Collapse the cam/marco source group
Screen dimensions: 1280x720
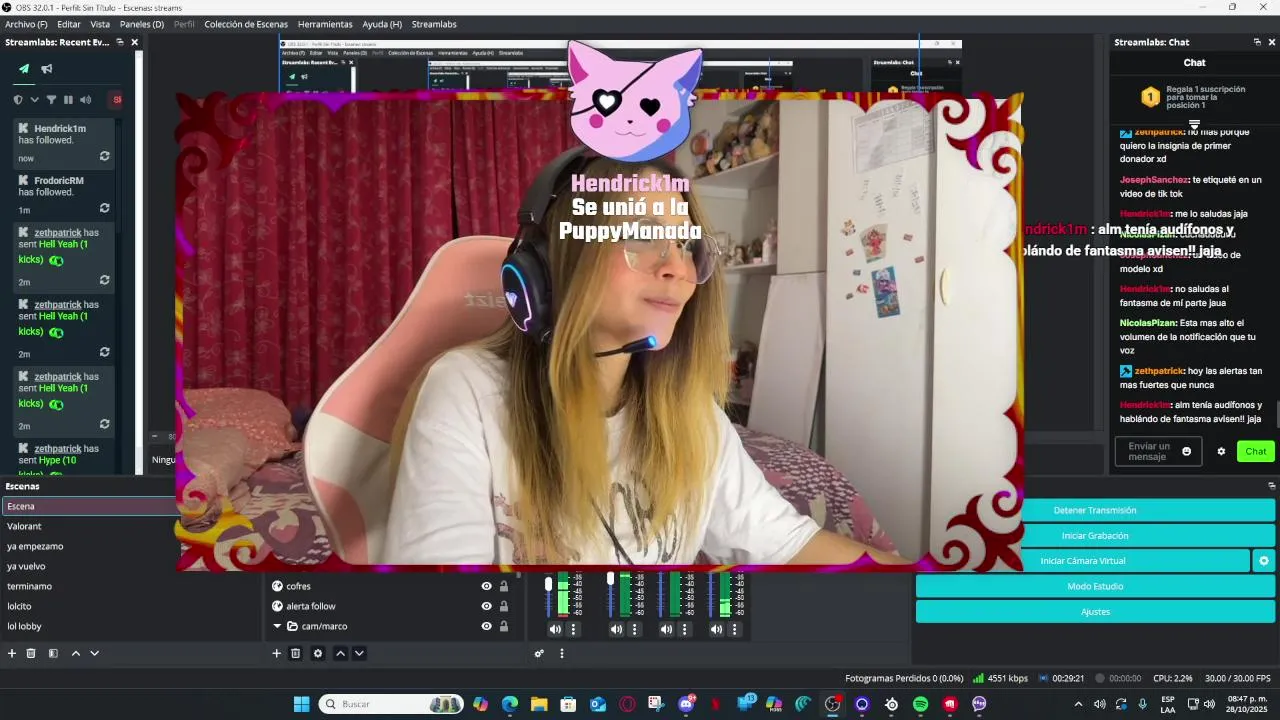(277, 626)
